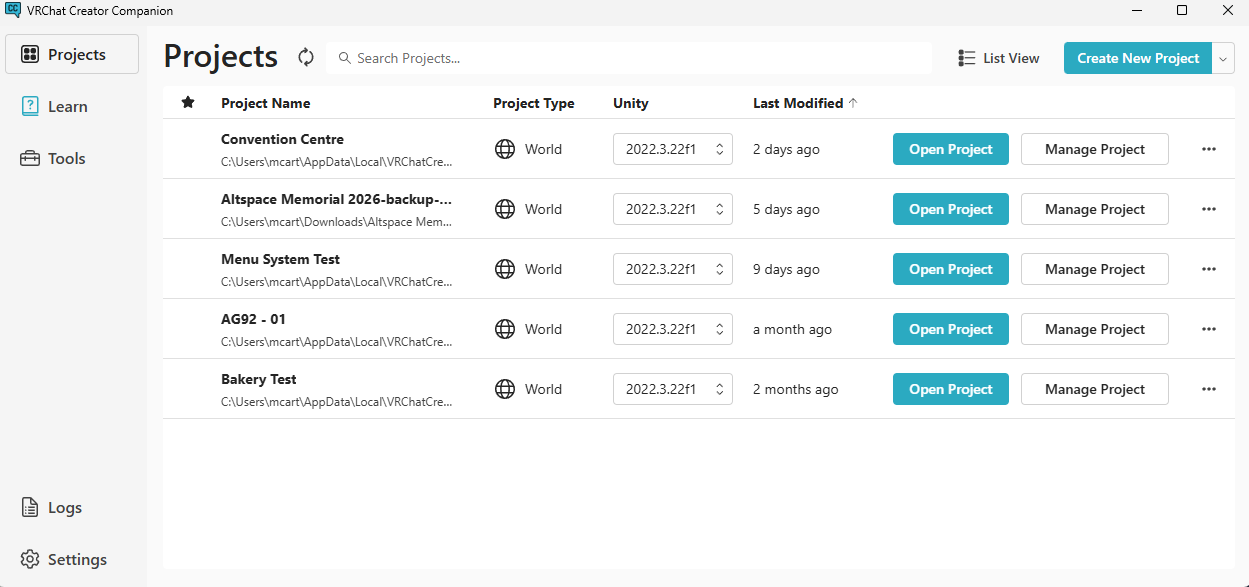This screenshot has height=587, width=1249.
Task: Click the globe icon in Convention Centre row
Action: click(x=505, y=149)
